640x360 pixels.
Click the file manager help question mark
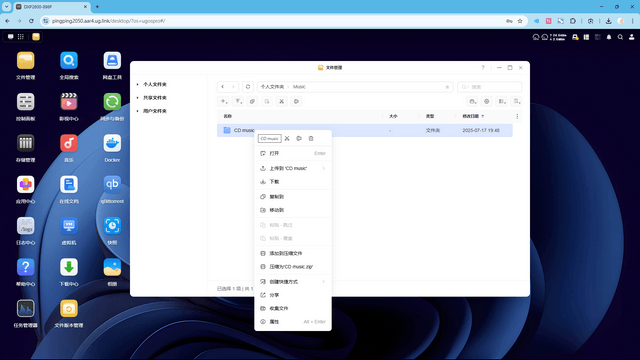click(x=482, y=67)
